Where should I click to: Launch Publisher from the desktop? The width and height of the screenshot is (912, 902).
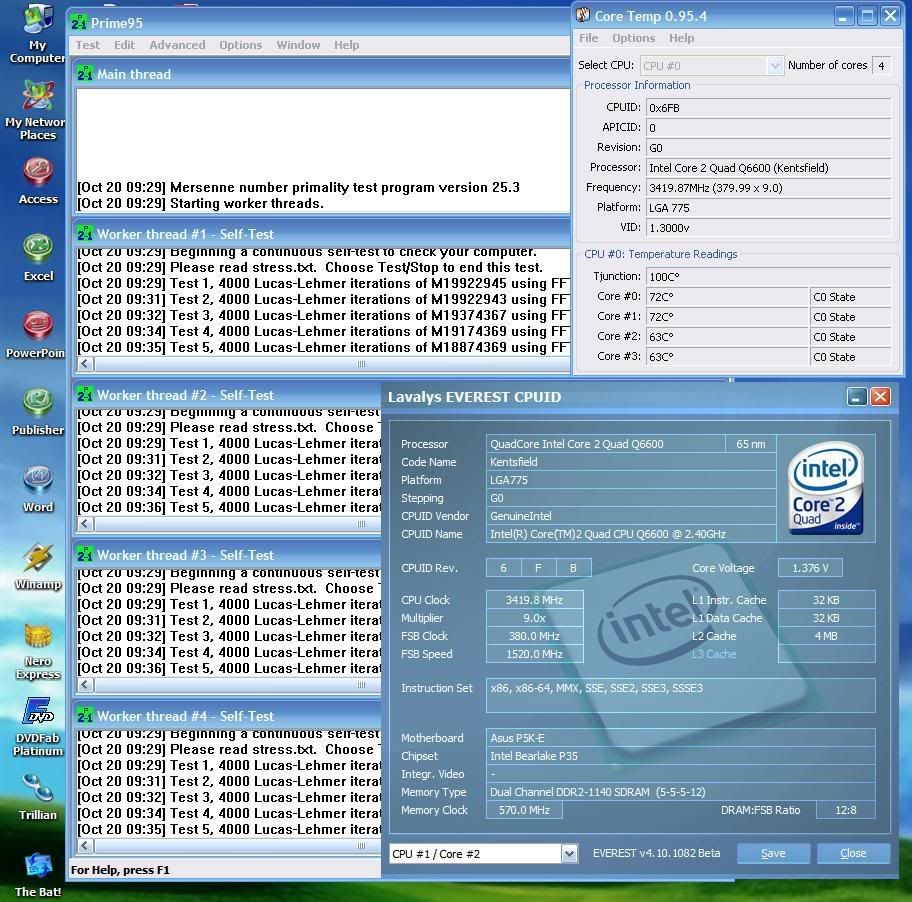(x=38, y=412)
